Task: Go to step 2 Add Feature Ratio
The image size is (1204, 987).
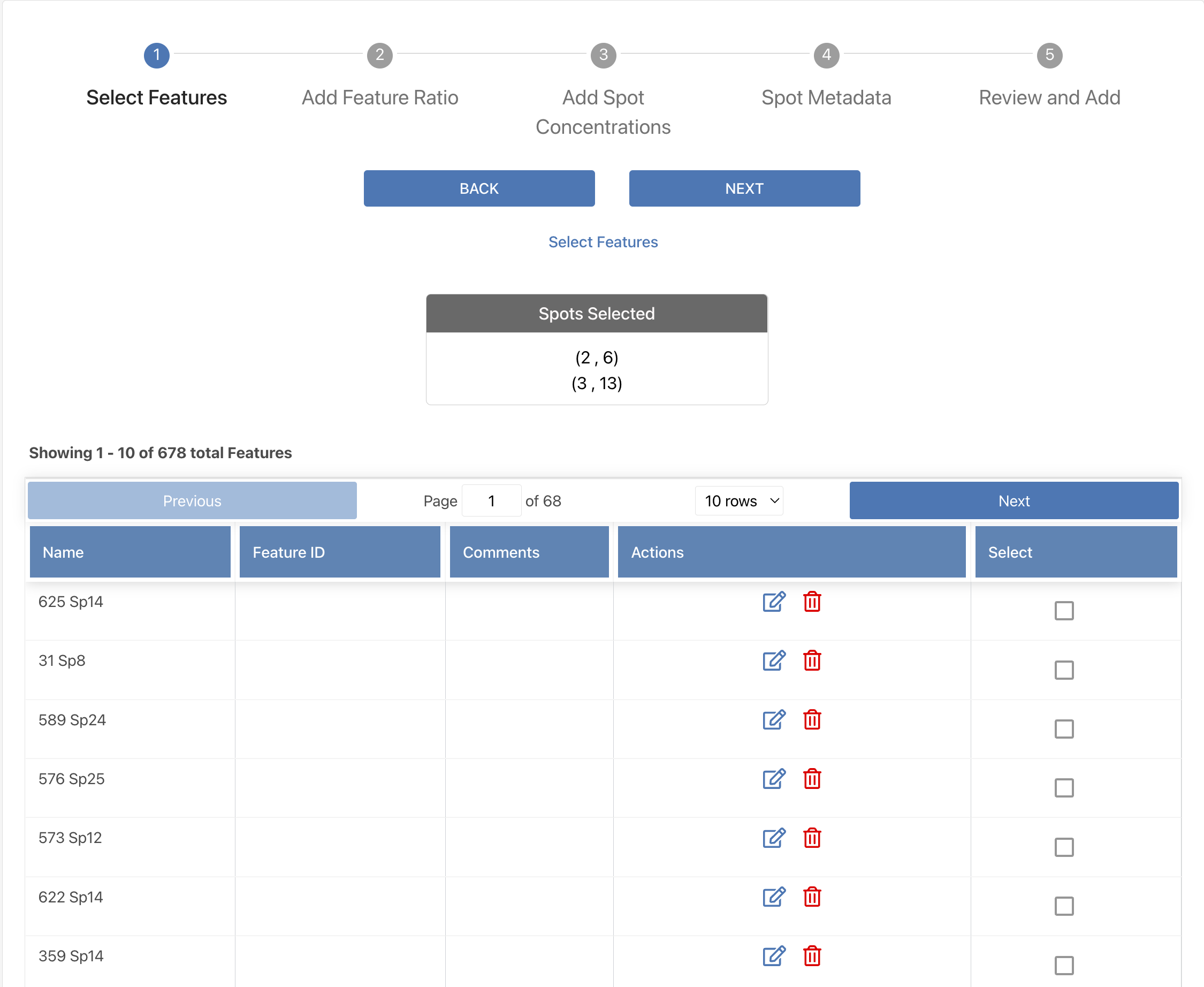Action: point(380,56)
